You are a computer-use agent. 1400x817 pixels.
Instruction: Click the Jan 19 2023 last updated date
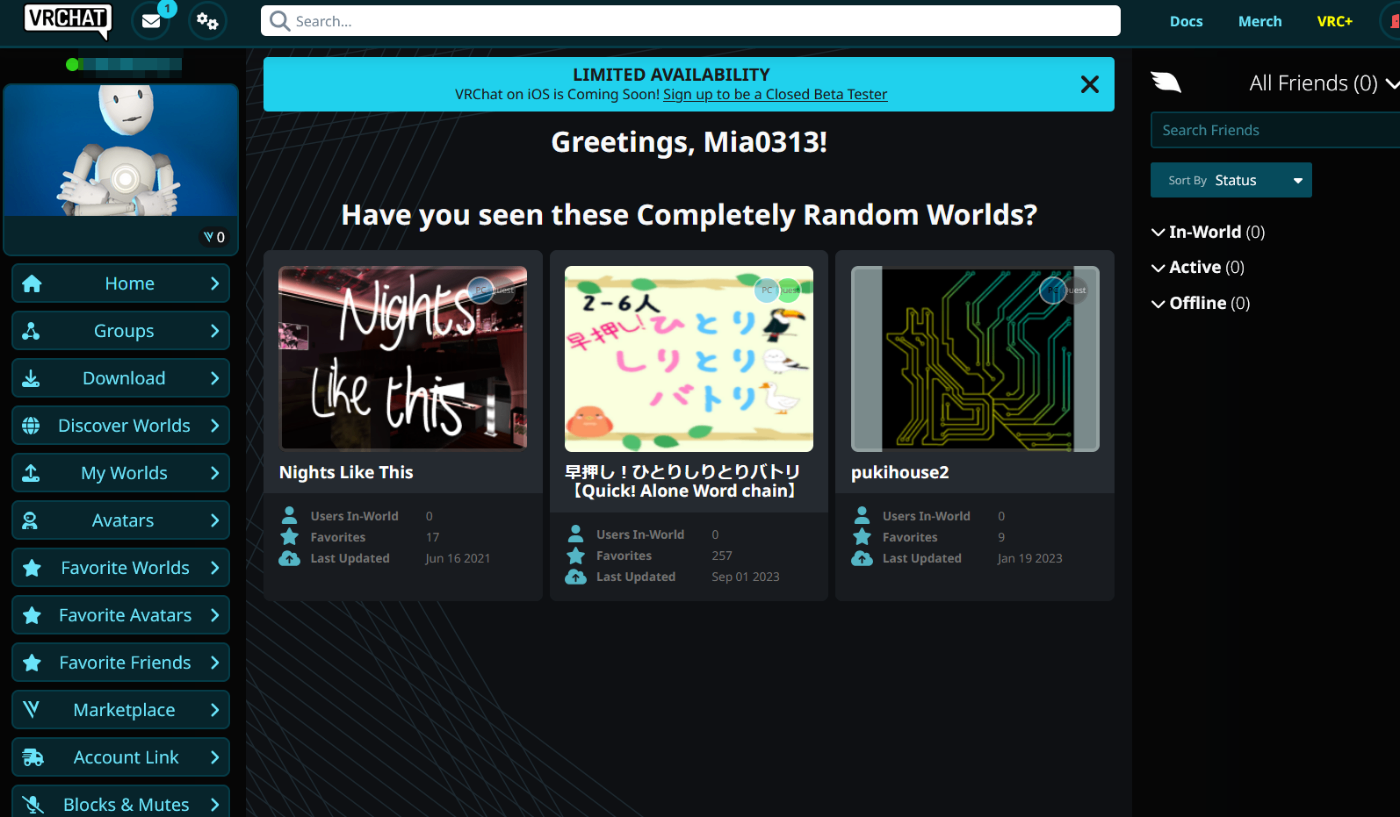pos(1030,559)
